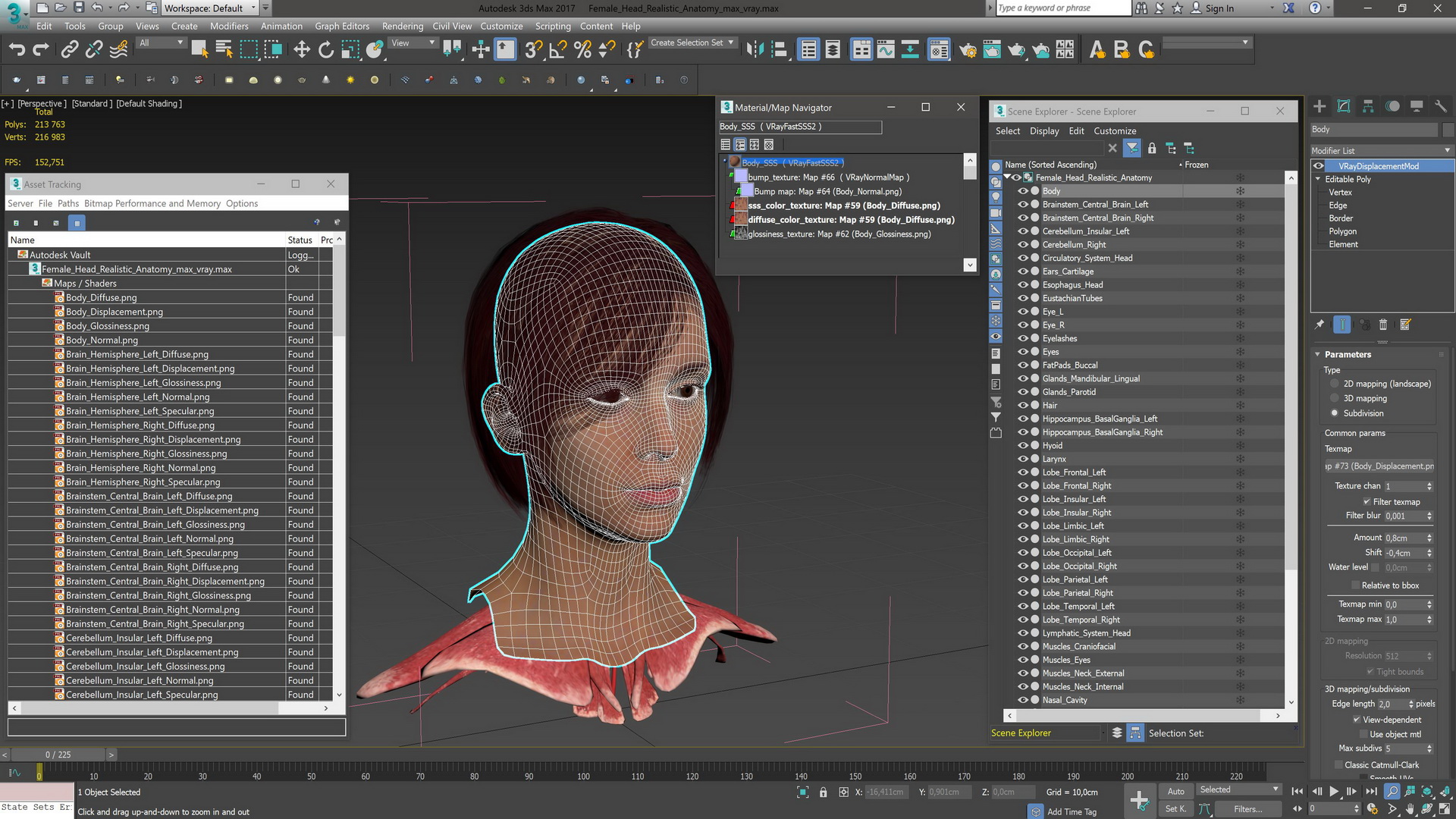
Task: Select the Link tool in main toolbar
Action: tap(69, 50)
